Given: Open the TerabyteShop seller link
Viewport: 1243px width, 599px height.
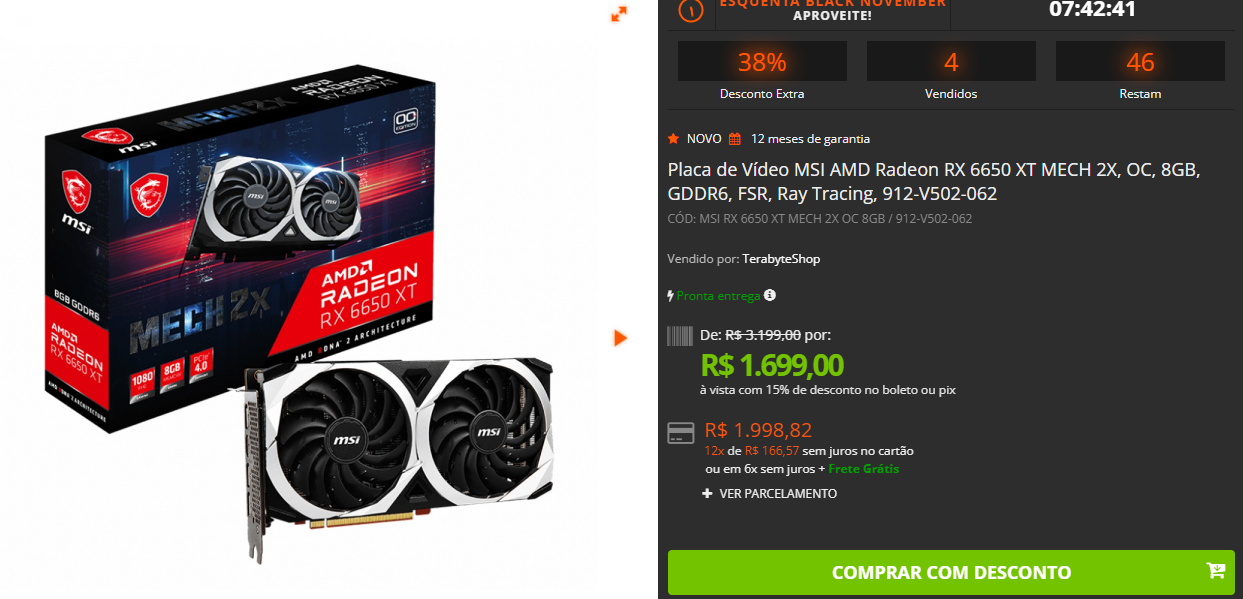Looking at the screenshot, I should coord(781,259).
